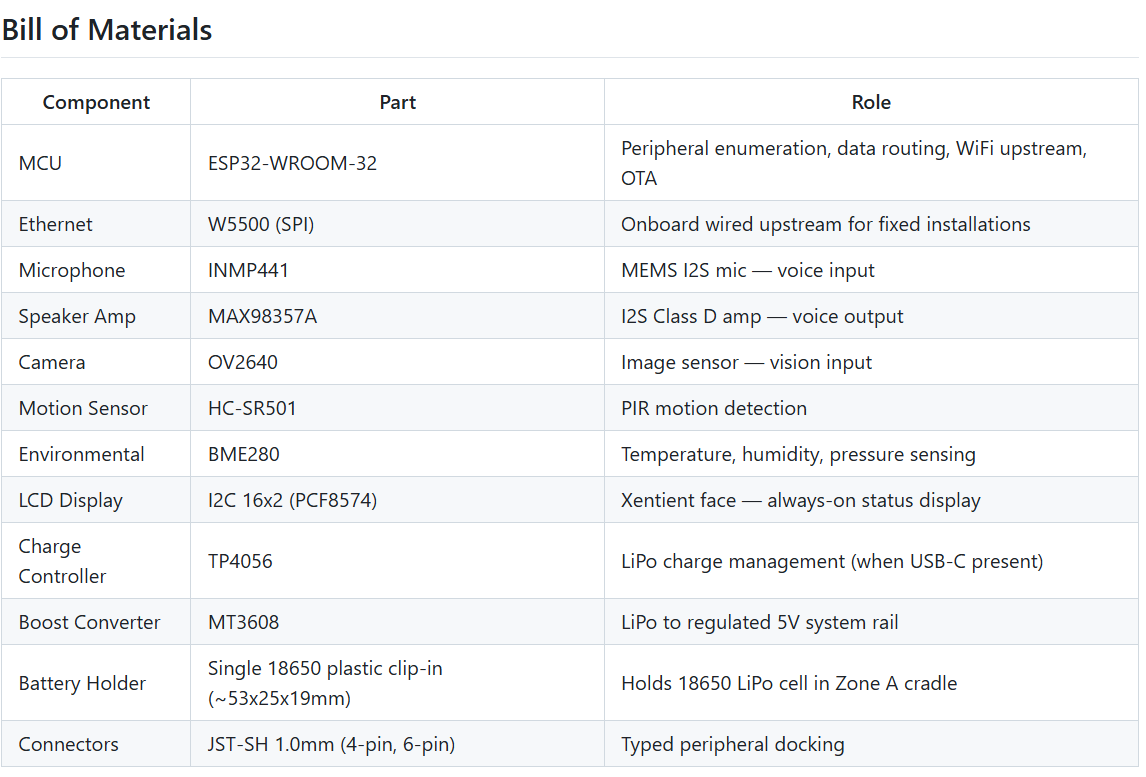Click the I2S Class D amp role text
1146x777 pixels.
click(762, 317)
